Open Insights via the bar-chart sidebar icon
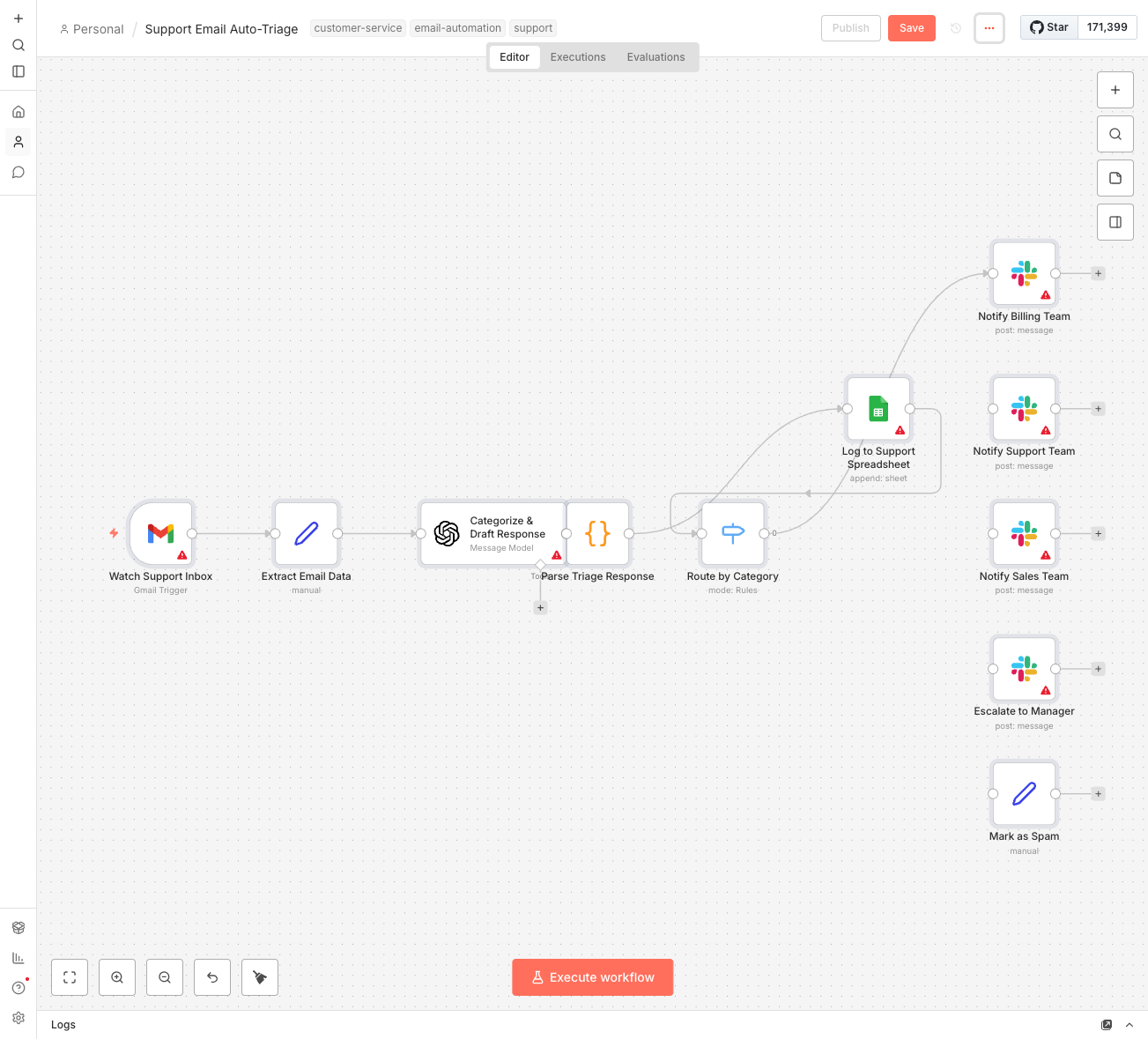The width and height of the screenshot is (1148, 1039). [x=19, y=958]
